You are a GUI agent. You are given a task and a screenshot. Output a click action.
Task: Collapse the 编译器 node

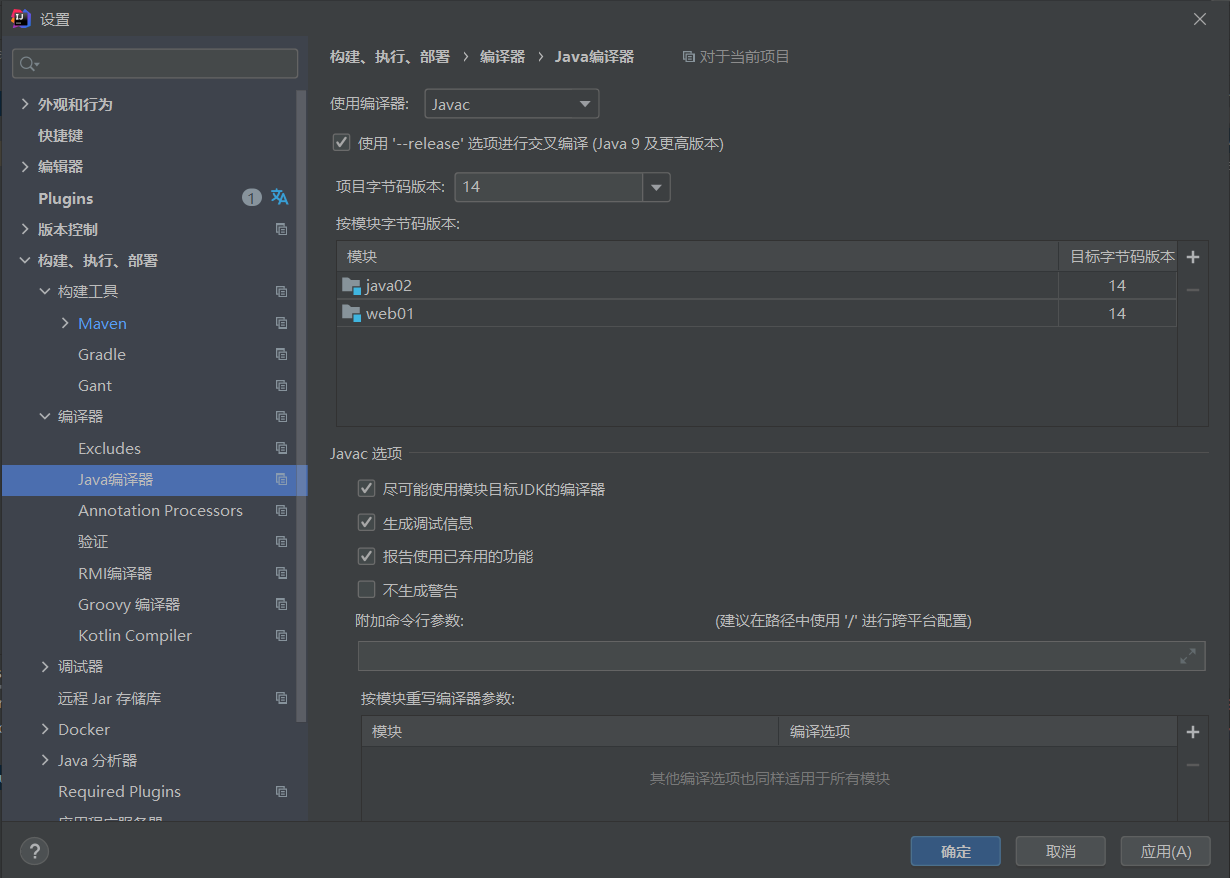tap(45, 416)
